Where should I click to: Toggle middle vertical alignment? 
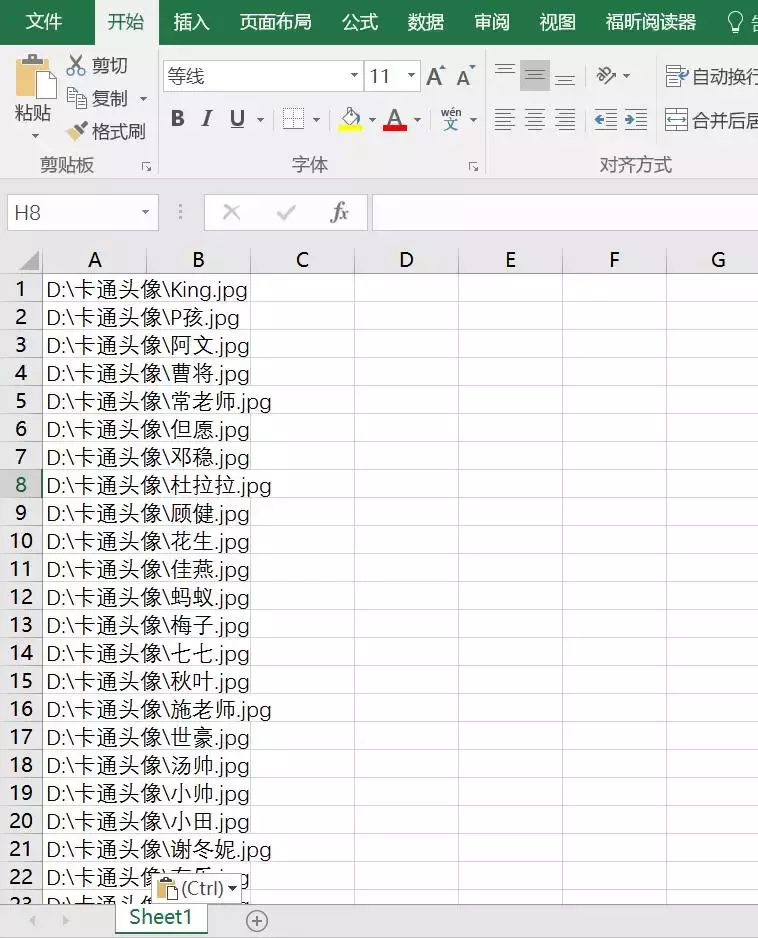tap(535, 75)
